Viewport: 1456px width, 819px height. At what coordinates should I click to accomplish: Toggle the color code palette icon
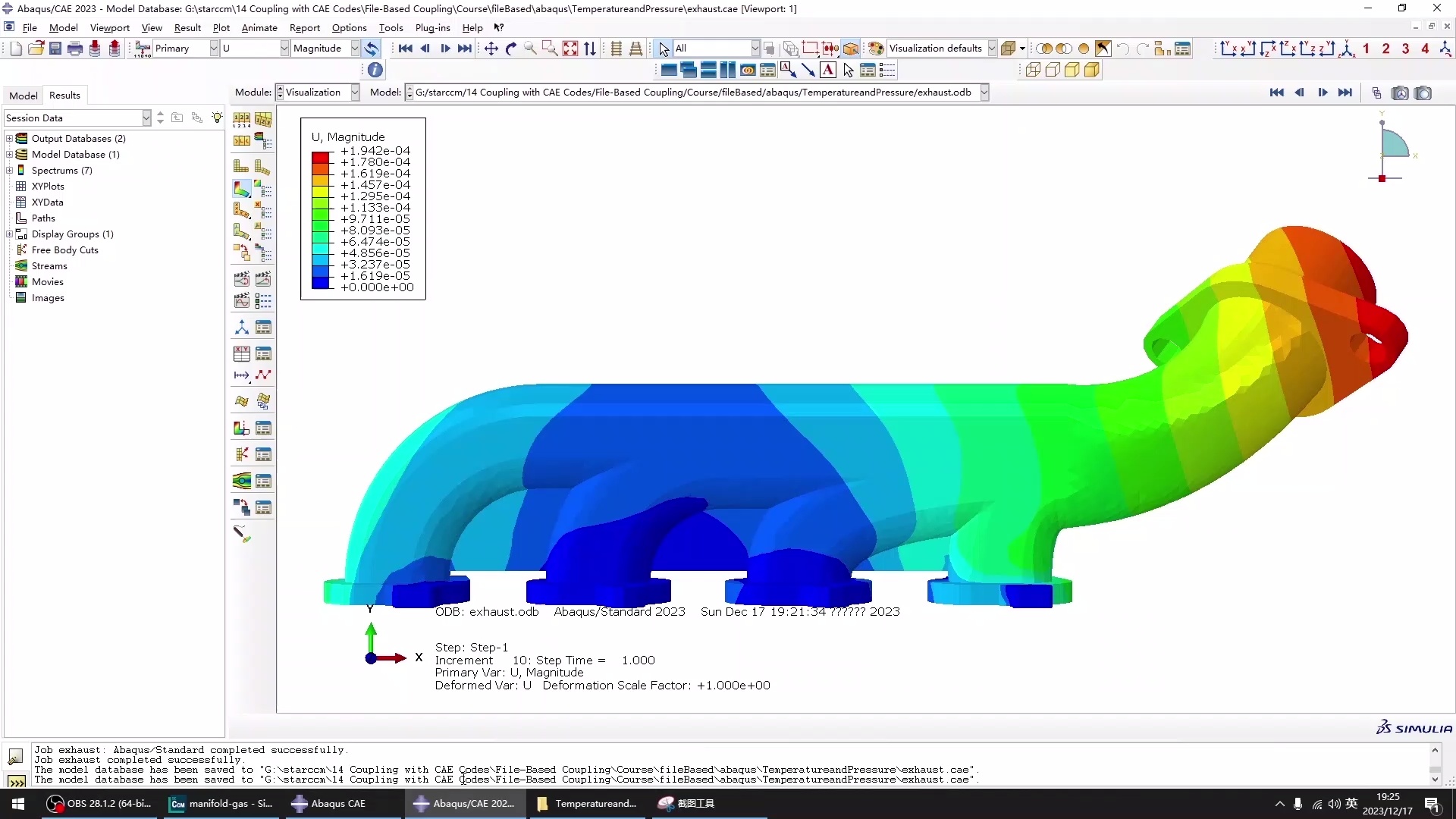[x=876, y=49]
